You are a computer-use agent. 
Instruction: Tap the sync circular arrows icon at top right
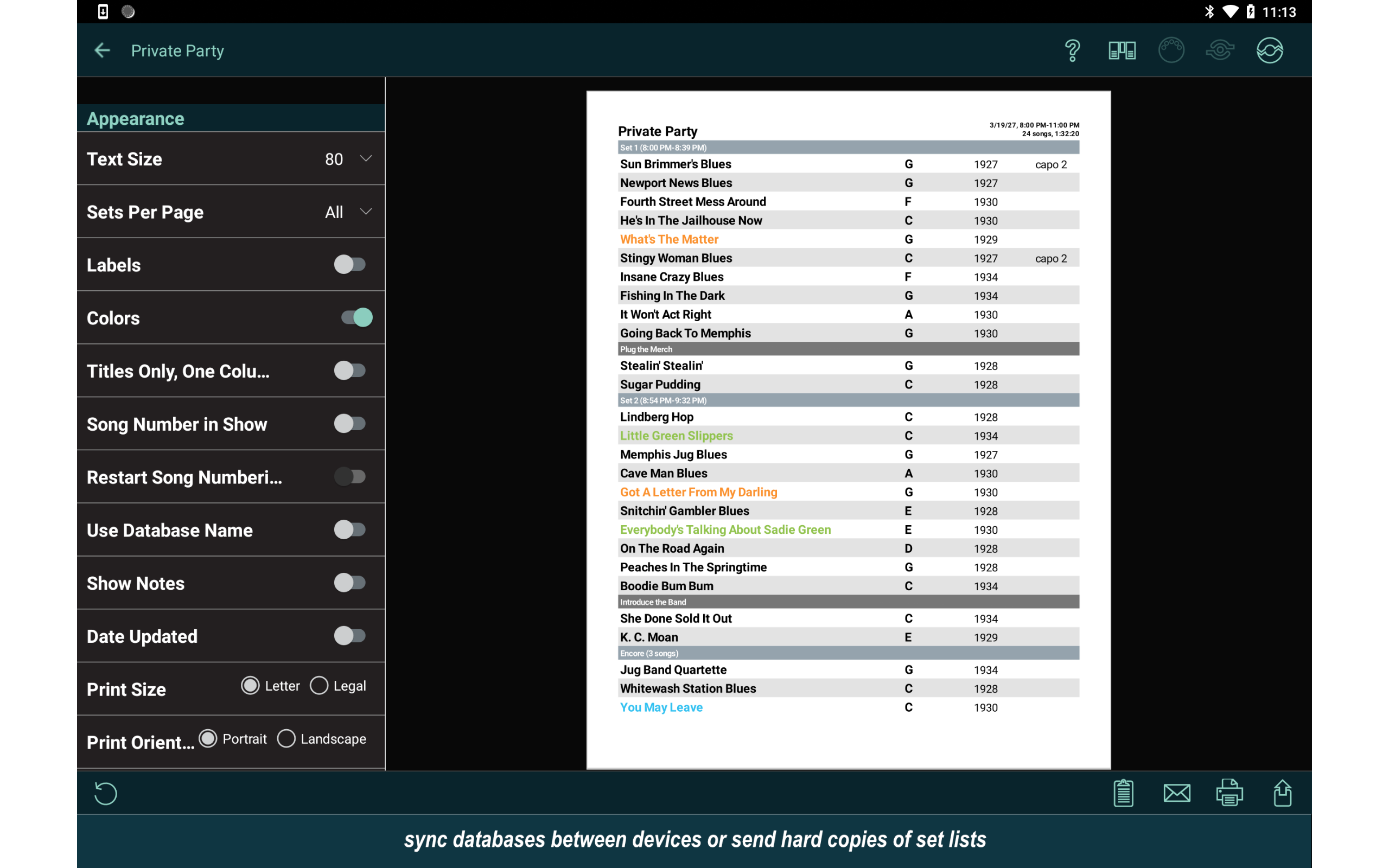1269,50
